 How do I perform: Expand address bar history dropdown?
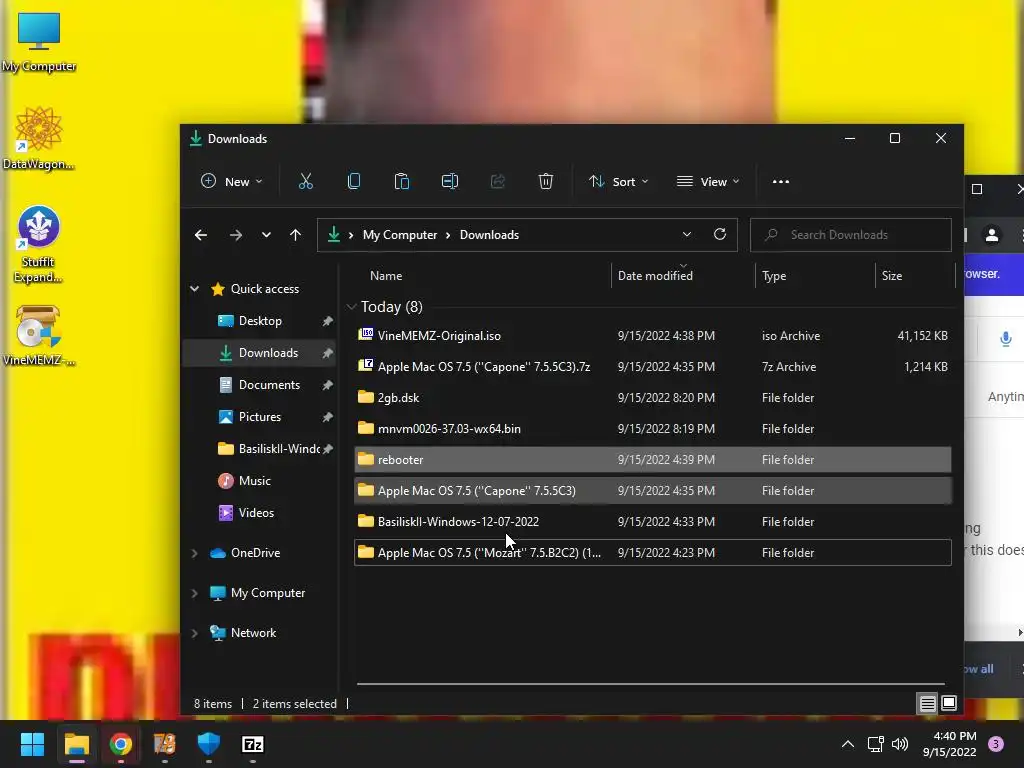(x=686, y=234)
